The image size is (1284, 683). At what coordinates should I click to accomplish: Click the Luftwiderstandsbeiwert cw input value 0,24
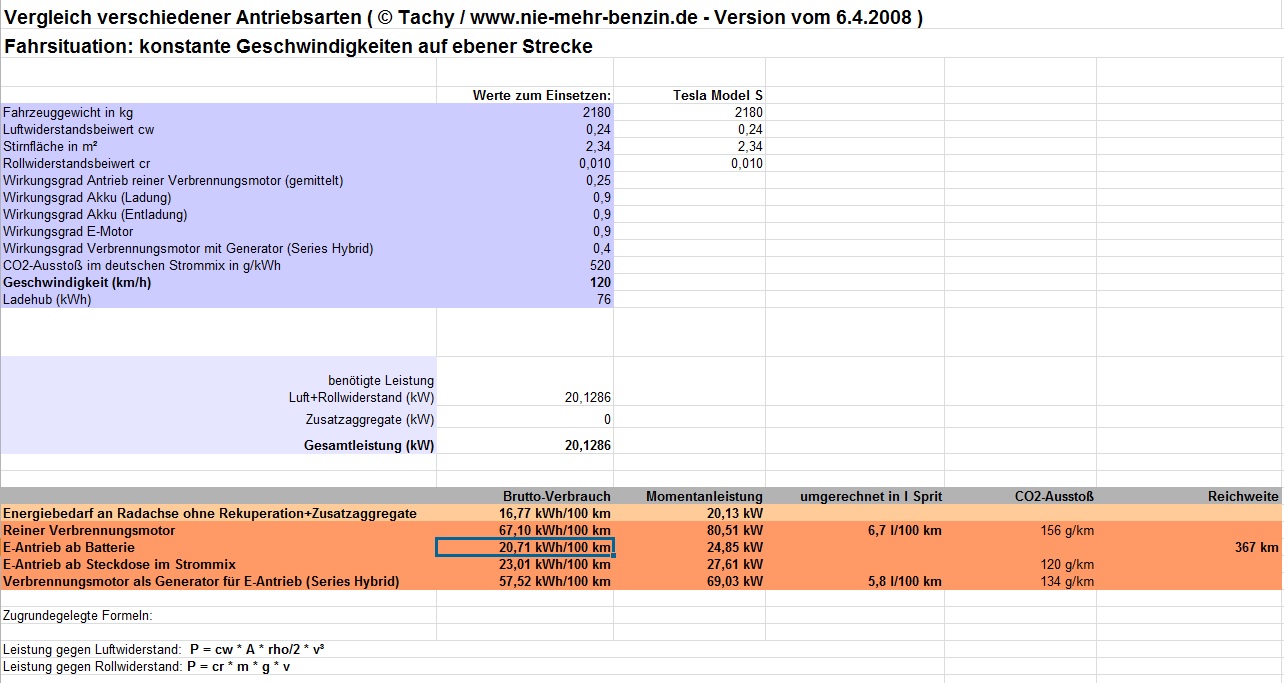(x=596, y=129)
